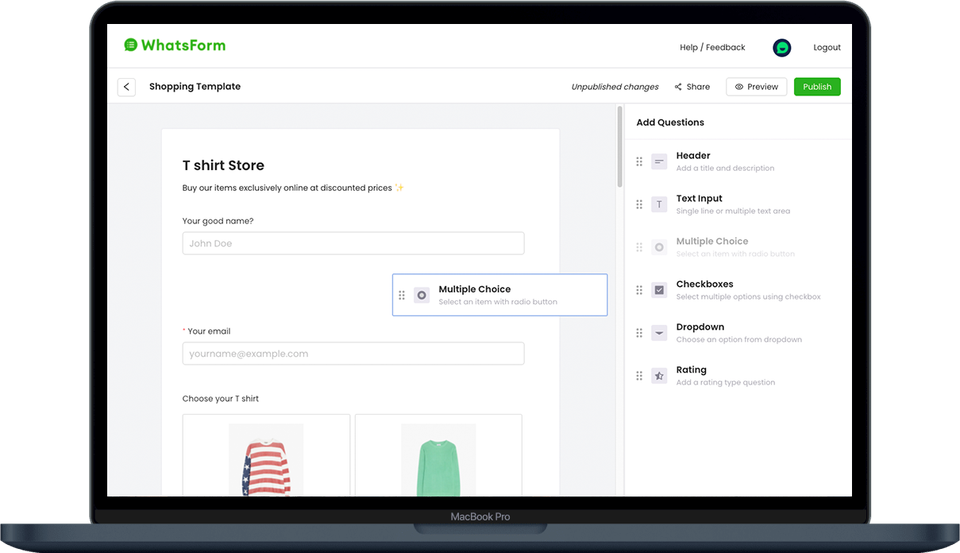Click the Share label
Screen dimensions: 960x553
698,87
